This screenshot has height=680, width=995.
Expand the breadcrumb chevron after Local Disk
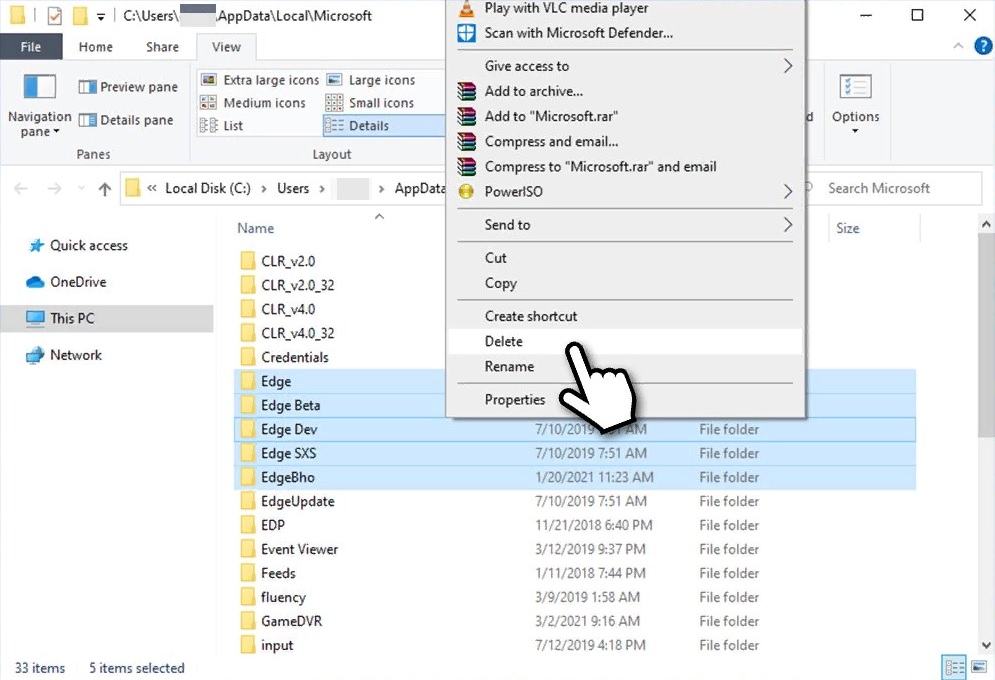(x=263, y=188)
